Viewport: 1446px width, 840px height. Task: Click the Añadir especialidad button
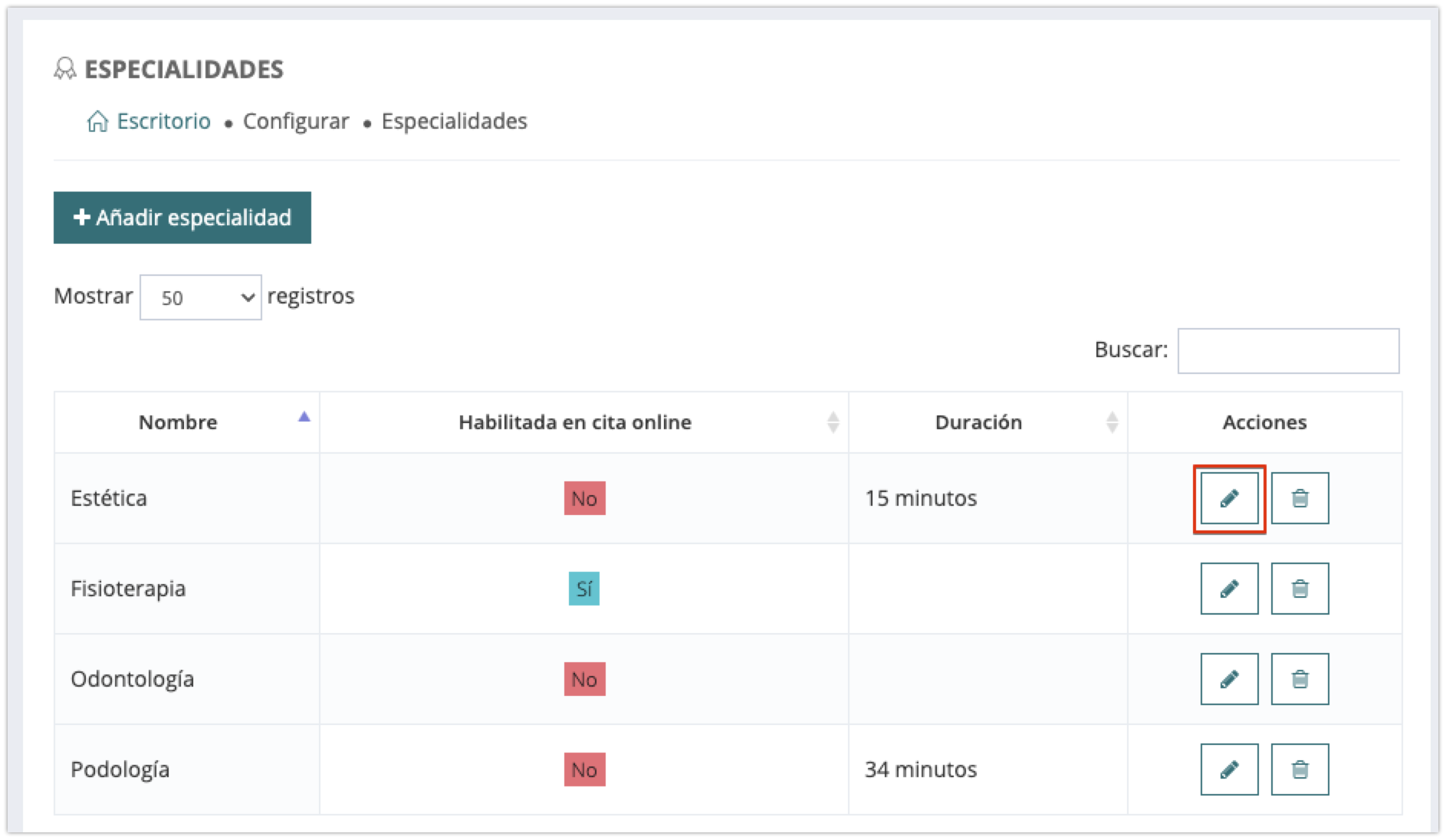[182, 218]
